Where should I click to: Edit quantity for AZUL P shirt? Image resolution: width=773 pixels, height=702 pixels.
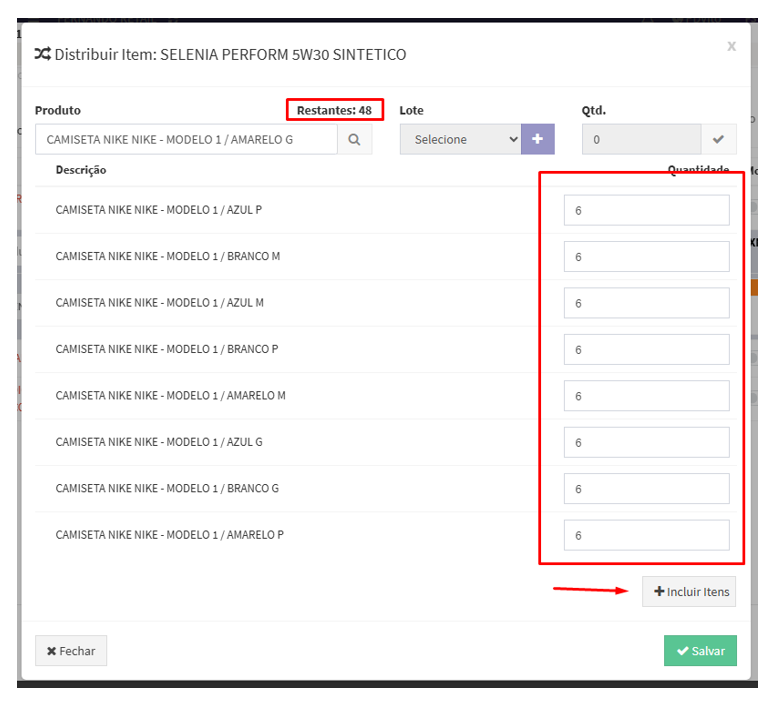[646, 211]
